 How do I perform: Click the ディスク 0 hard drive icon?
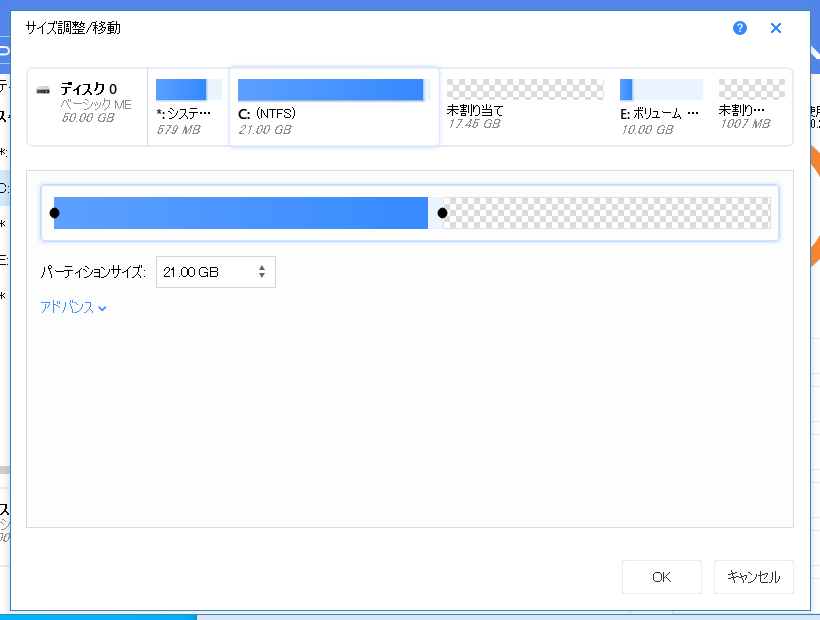(42, 90)
